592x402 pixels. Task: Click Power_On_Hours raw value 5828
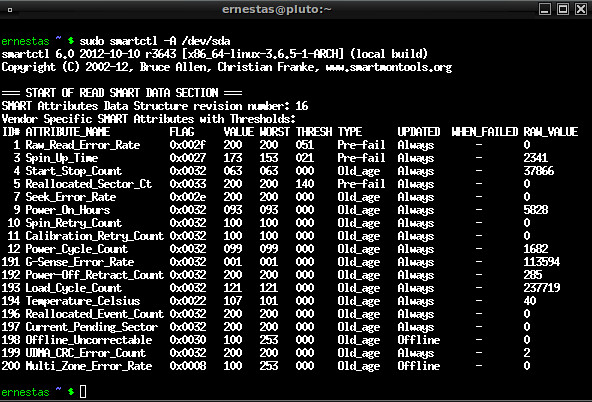click(535, 210)
